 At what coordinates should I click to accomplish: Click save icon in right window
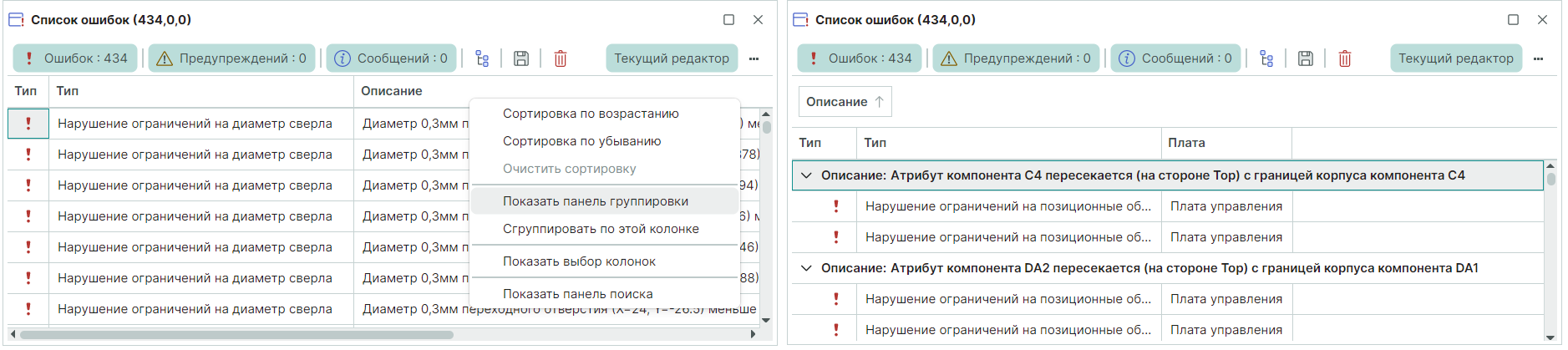(x=1306, y=58)
